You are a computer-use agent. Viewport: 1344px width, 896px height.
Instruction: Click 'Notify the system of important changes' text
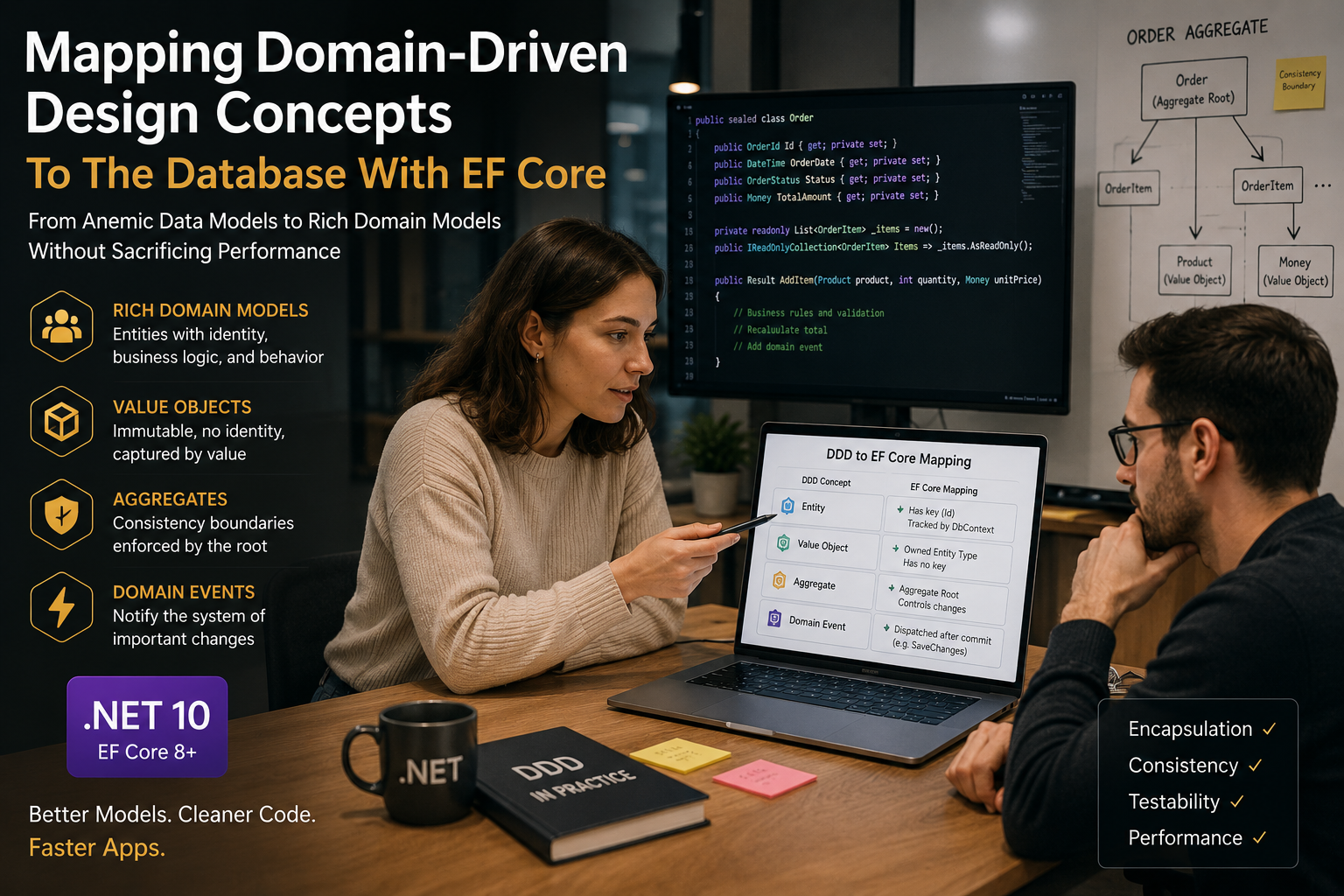pos(189,627)
